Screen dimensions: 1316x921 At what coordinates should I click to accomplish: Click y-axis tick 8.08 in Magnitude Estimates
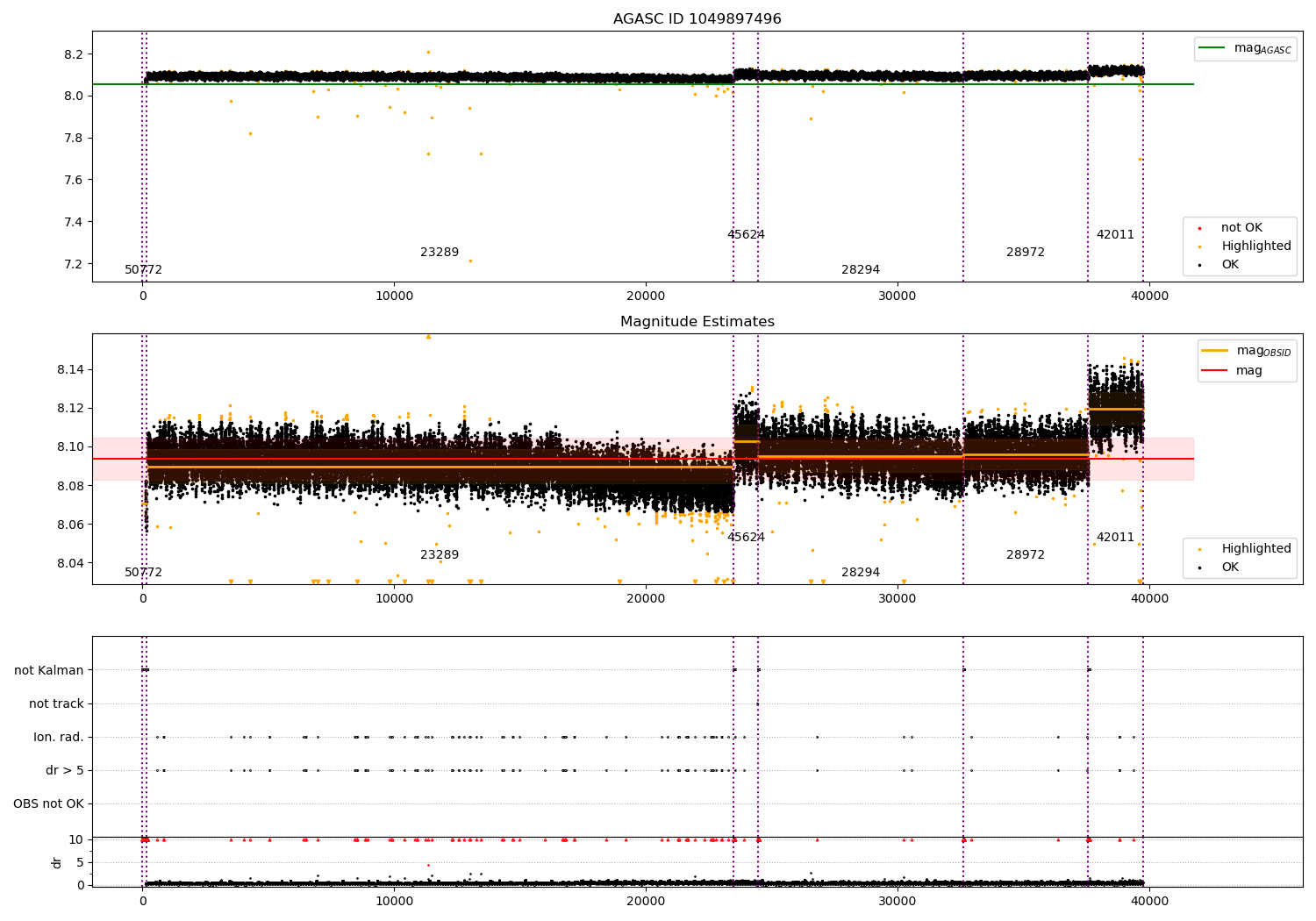click(x=71, y=486)
